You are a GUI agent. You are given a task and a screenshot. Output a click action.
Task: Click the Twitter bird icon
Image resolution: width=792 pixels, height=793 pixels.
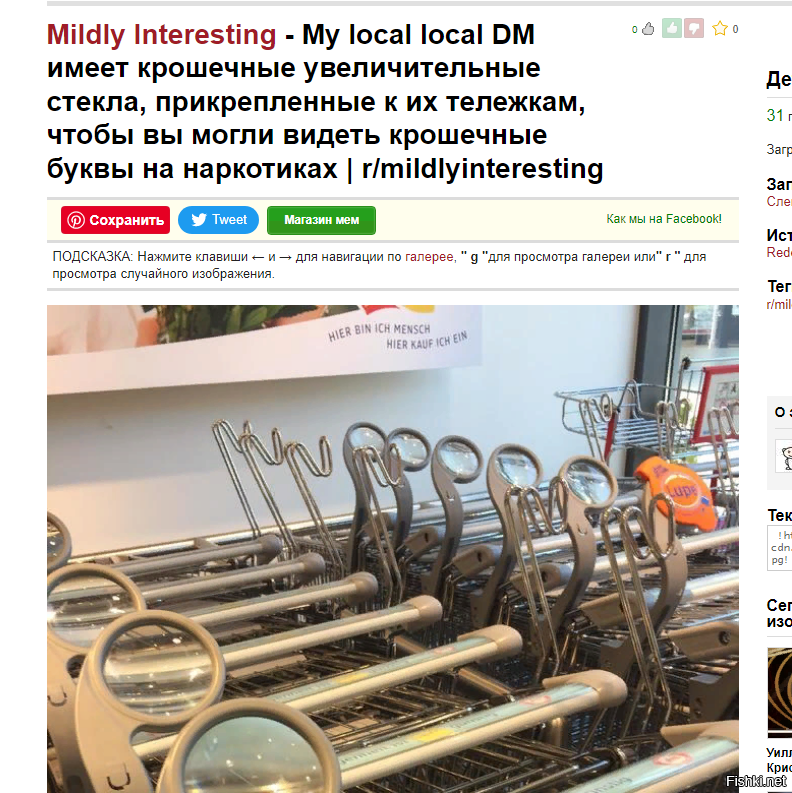click(x=199, y=219)
